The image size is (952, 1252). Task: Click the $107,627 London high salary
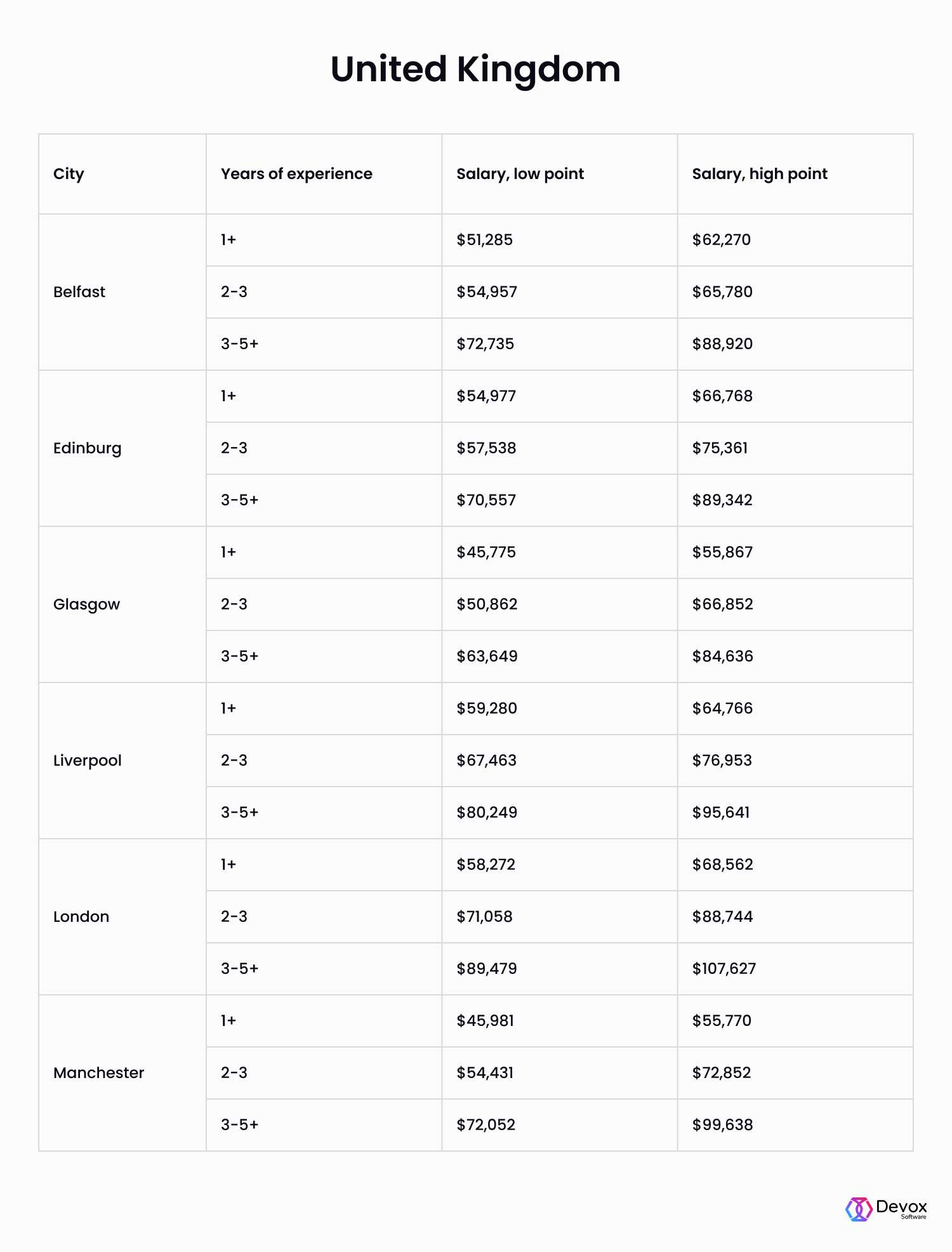coord(724,969)
